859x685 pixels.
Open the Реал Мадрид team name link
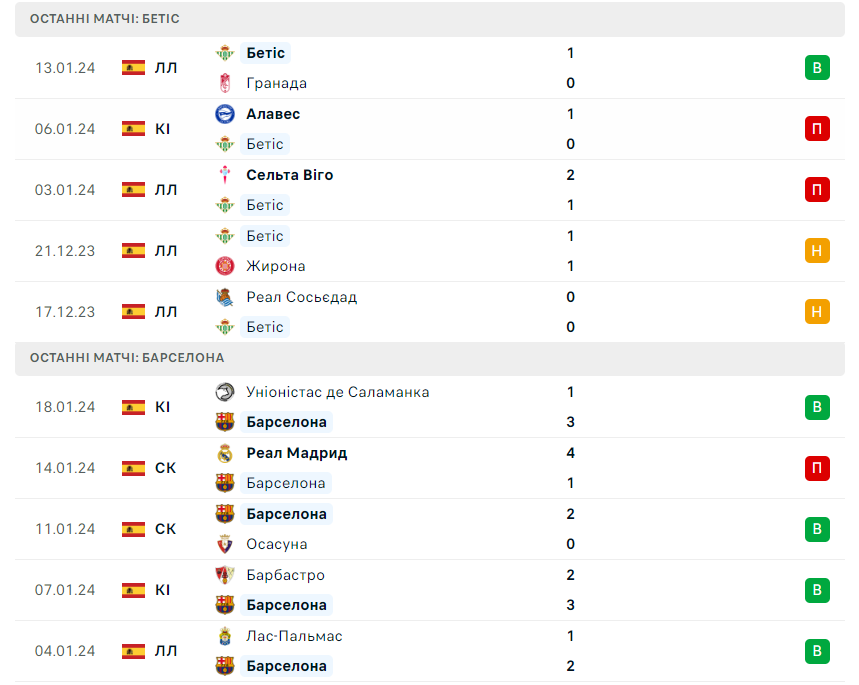(296, 453)
